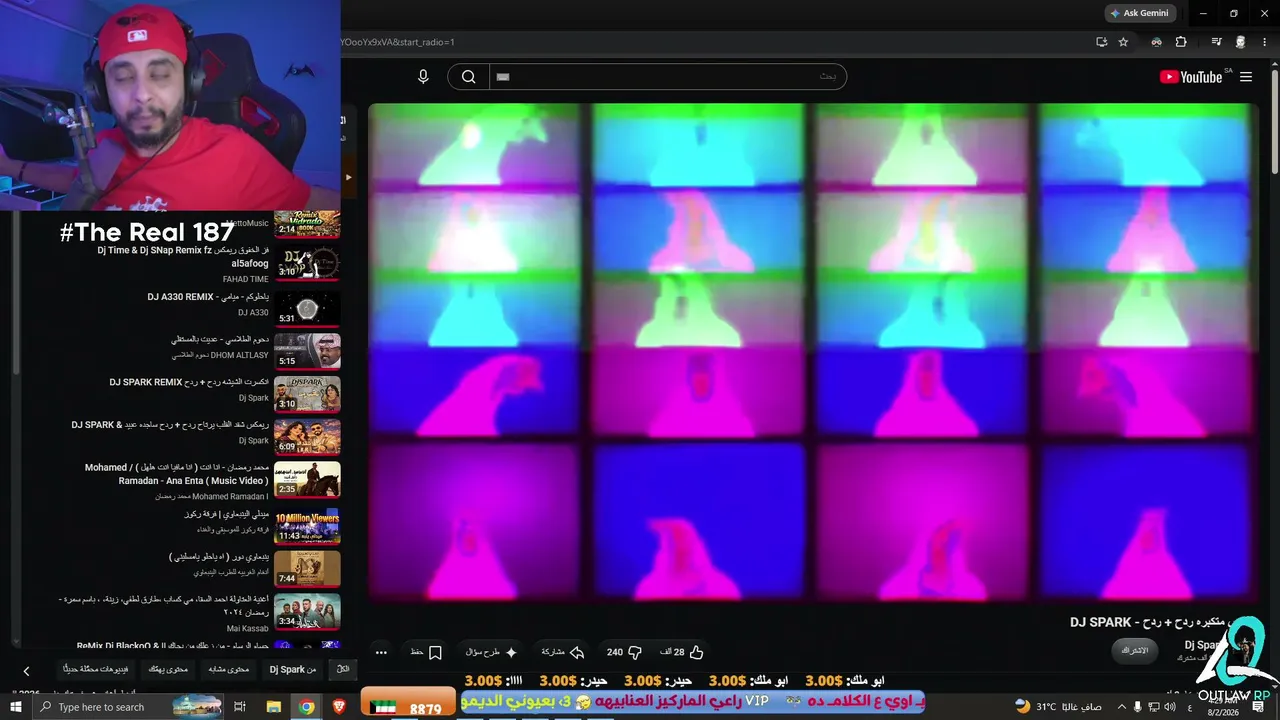Click the Ask Gemini button
This screenshot has width=1280, height=720.
point(1138,13)
